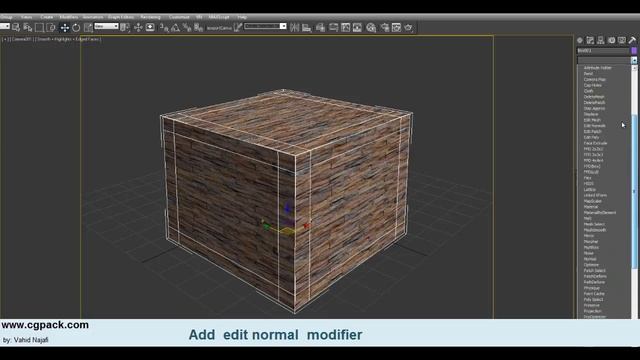Open Curve Editor icon
The image size is (640, 360).
[345, 27]
